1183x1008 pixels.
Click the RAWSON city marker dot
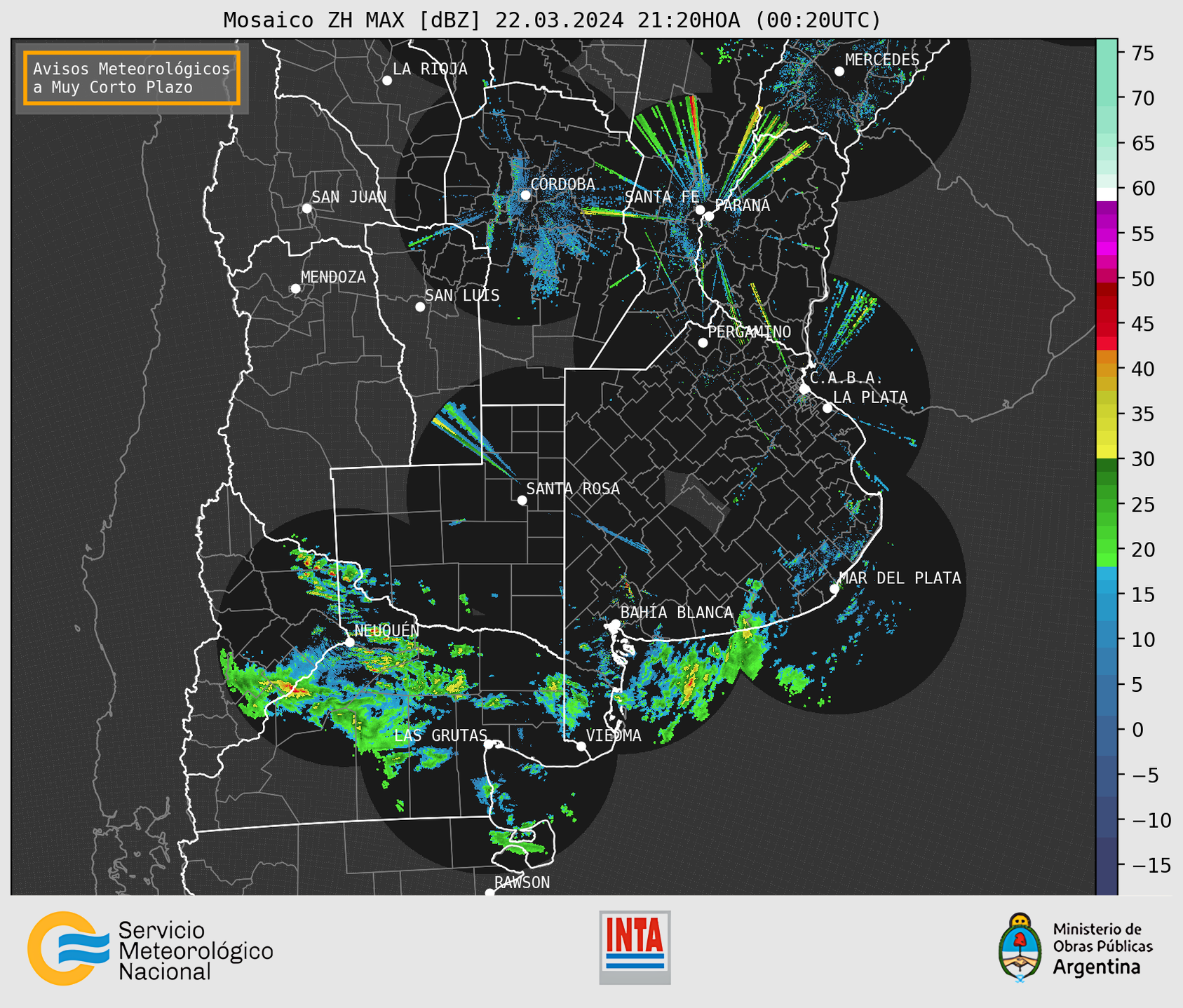(489, 893)
